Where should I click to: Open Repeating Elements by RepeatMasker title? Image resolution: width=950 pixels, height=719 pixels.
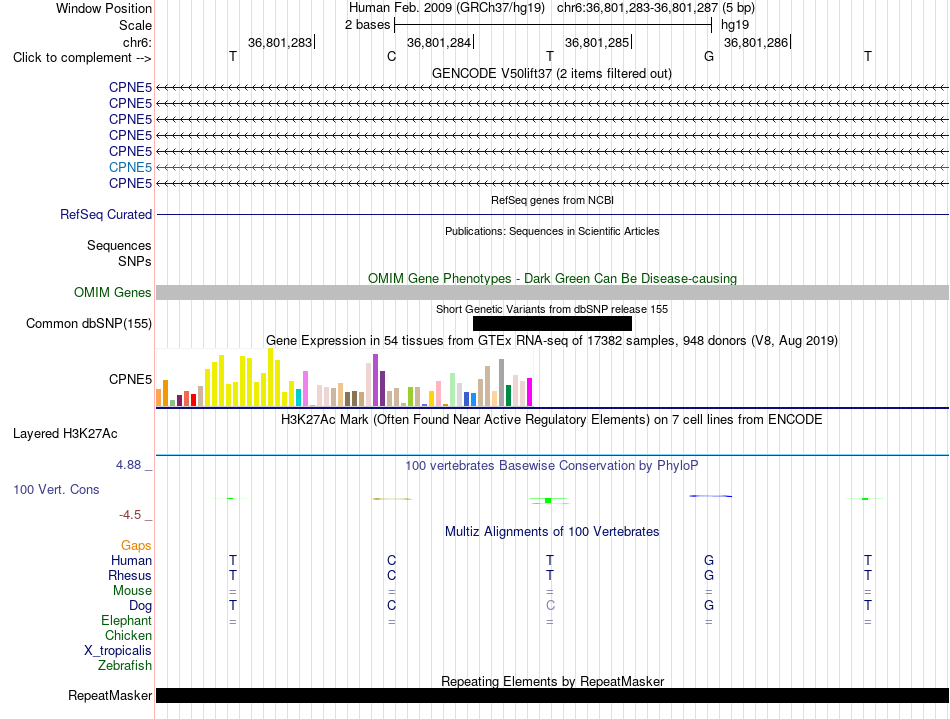click(x=552, y=681)
